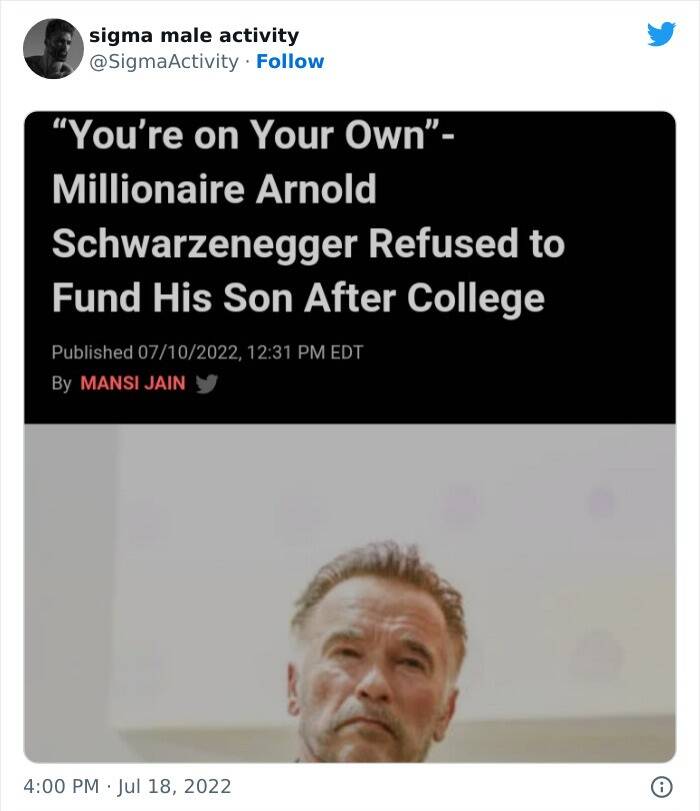The height and width of the screenshot is (811, 700).
Task: Click the blue Twitter bird logo
Action: pyautogui.click(x=661, y=34)
